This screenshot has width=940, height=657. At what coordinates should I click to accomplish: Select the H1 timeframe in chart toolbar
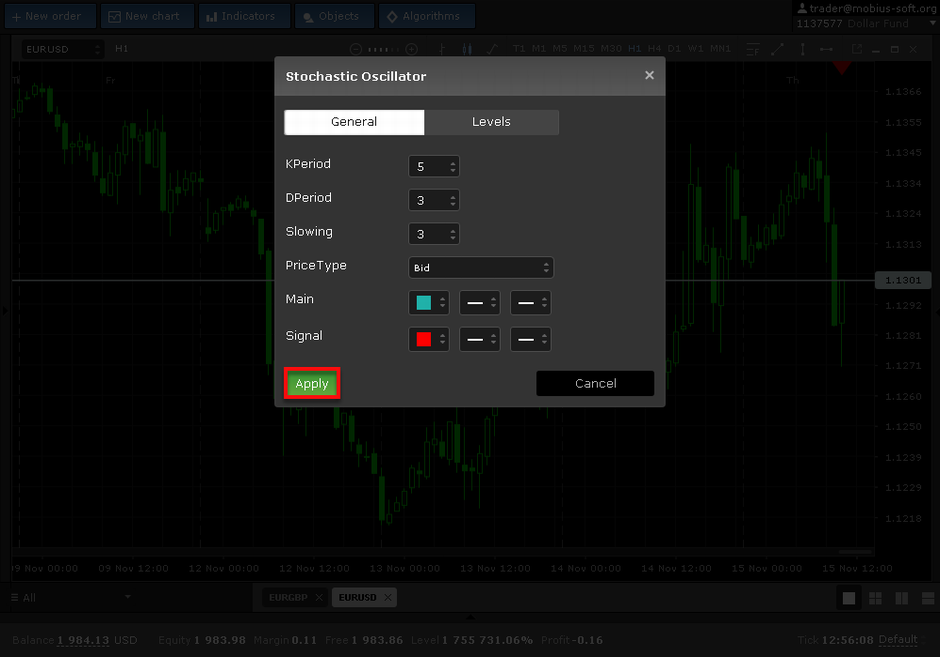pos(635,49)
